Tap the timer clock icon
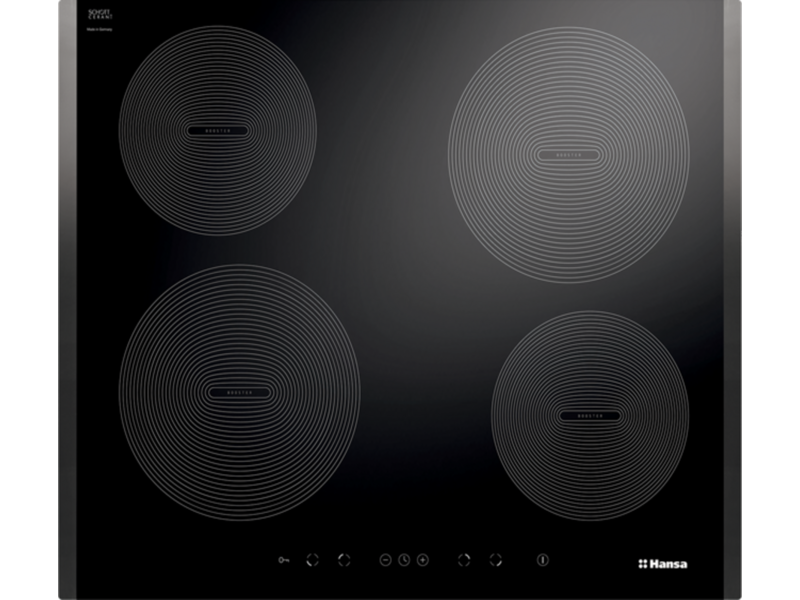 tap(404, 560)
